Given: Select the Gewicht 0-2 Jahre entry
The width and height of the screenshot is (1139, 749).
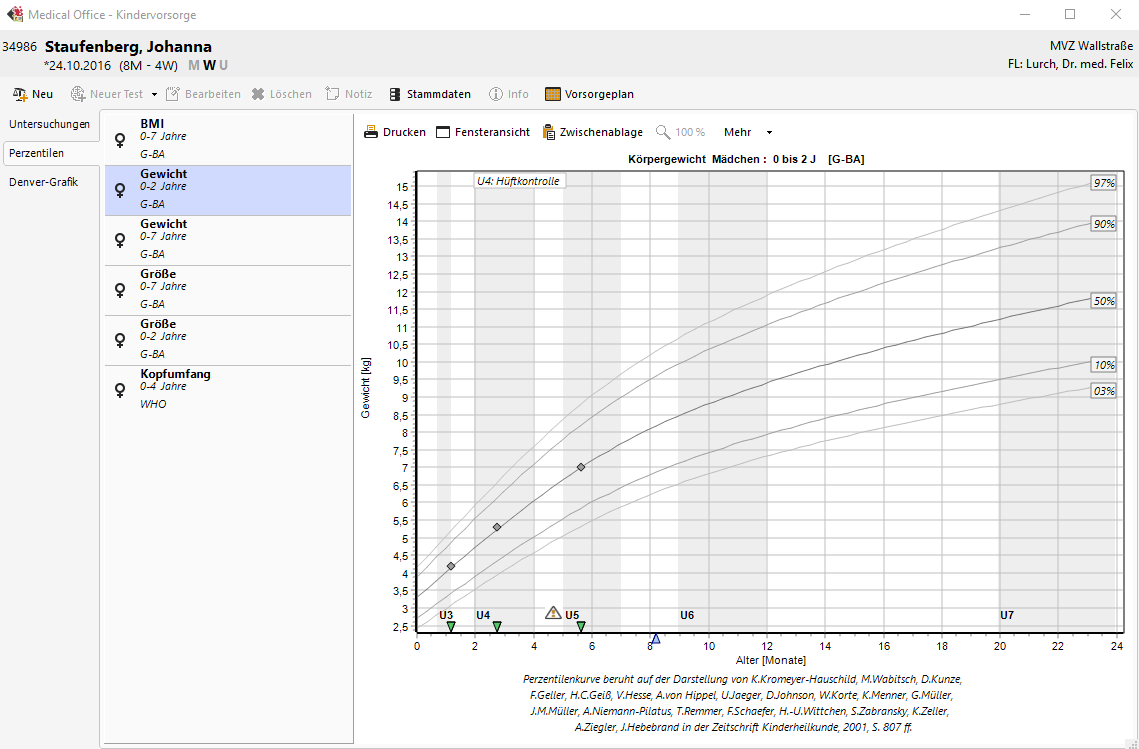Looking at the screenshot, I should pyautogui.click(x=228, y=190).
